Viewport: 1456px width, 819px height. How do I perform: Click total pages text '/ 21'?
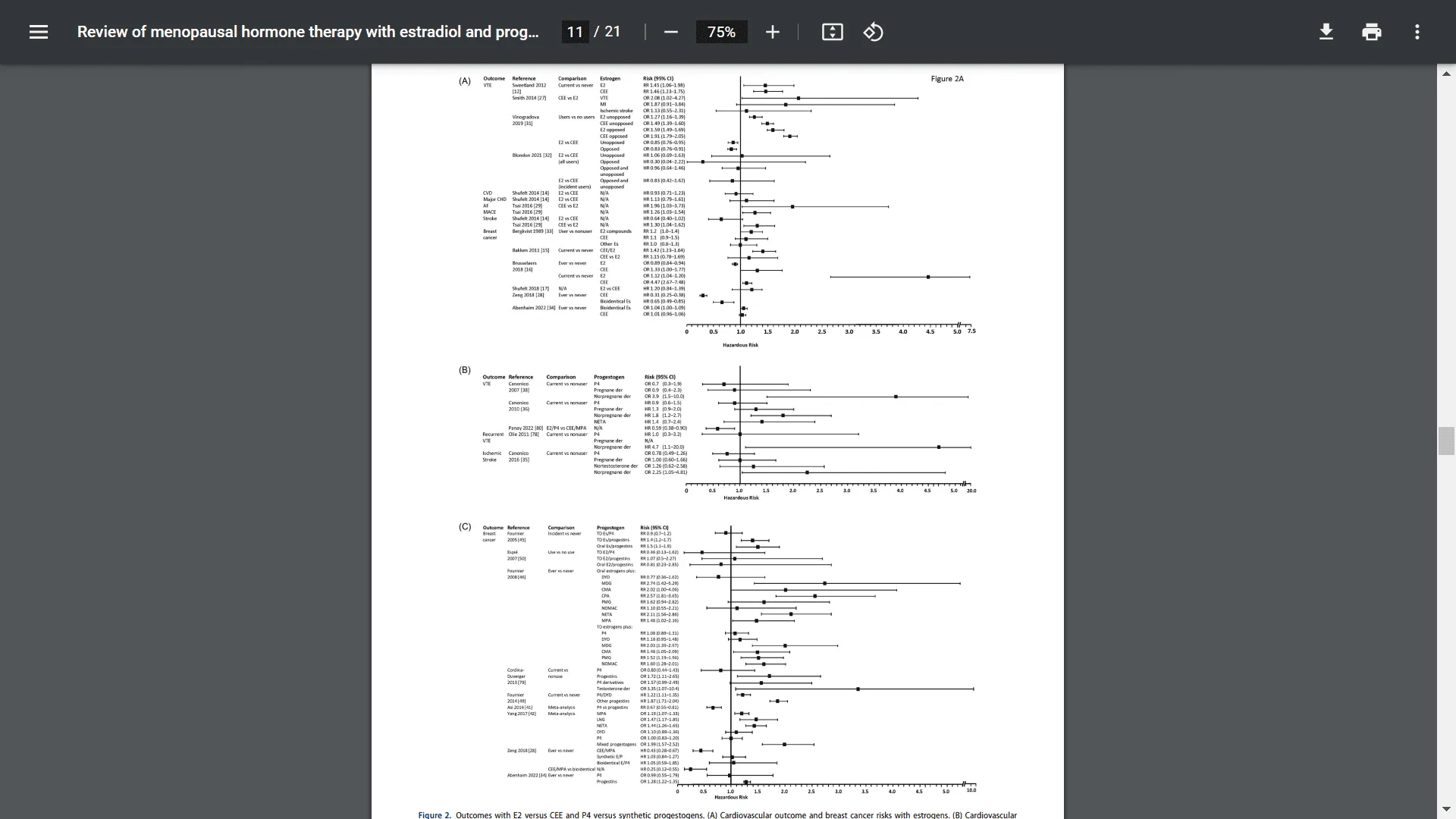click(x=607, y=32)
